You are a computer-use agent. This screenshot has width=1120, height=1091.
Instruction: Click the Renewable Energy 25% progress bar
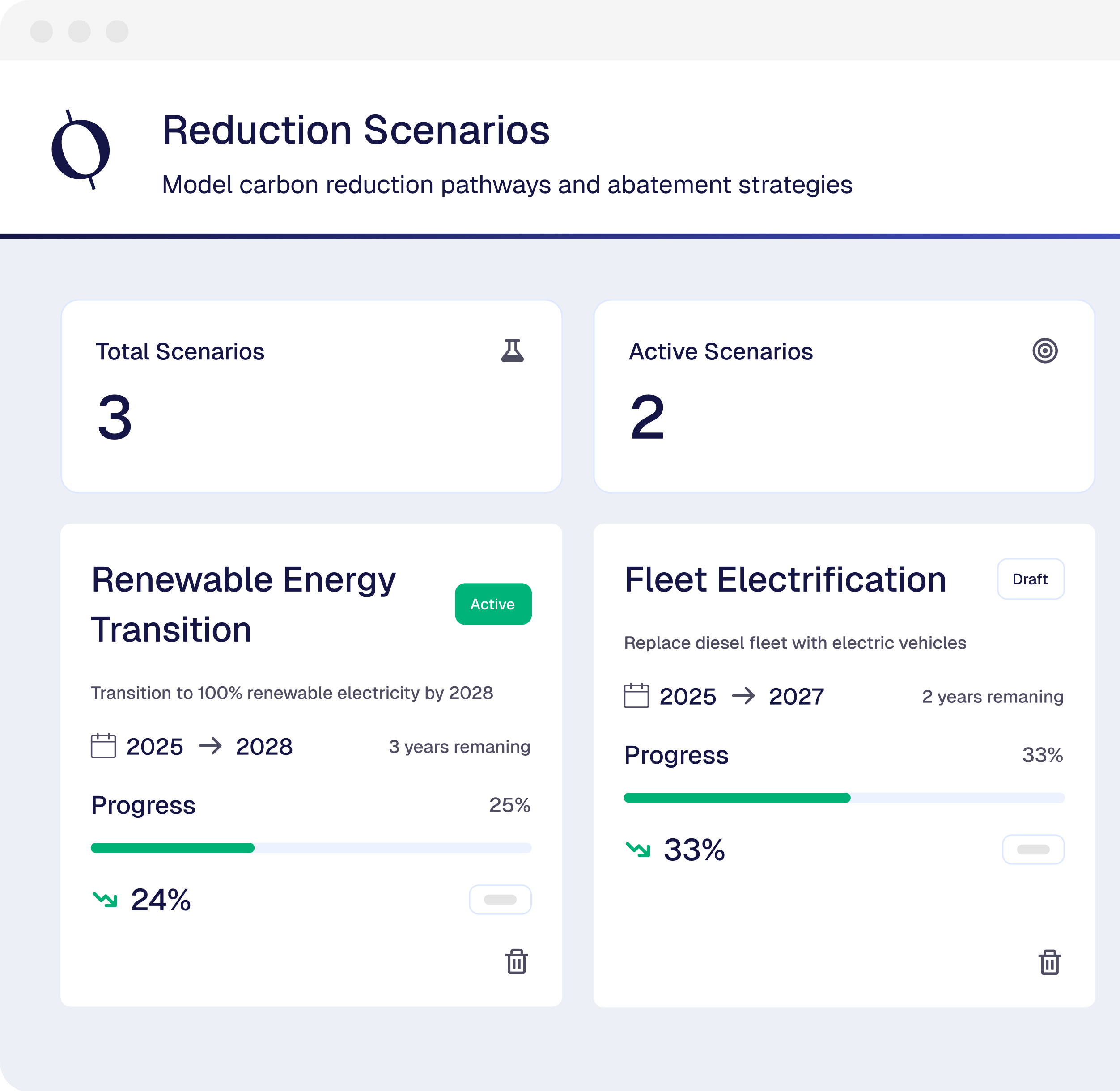(x=311, y=847)
